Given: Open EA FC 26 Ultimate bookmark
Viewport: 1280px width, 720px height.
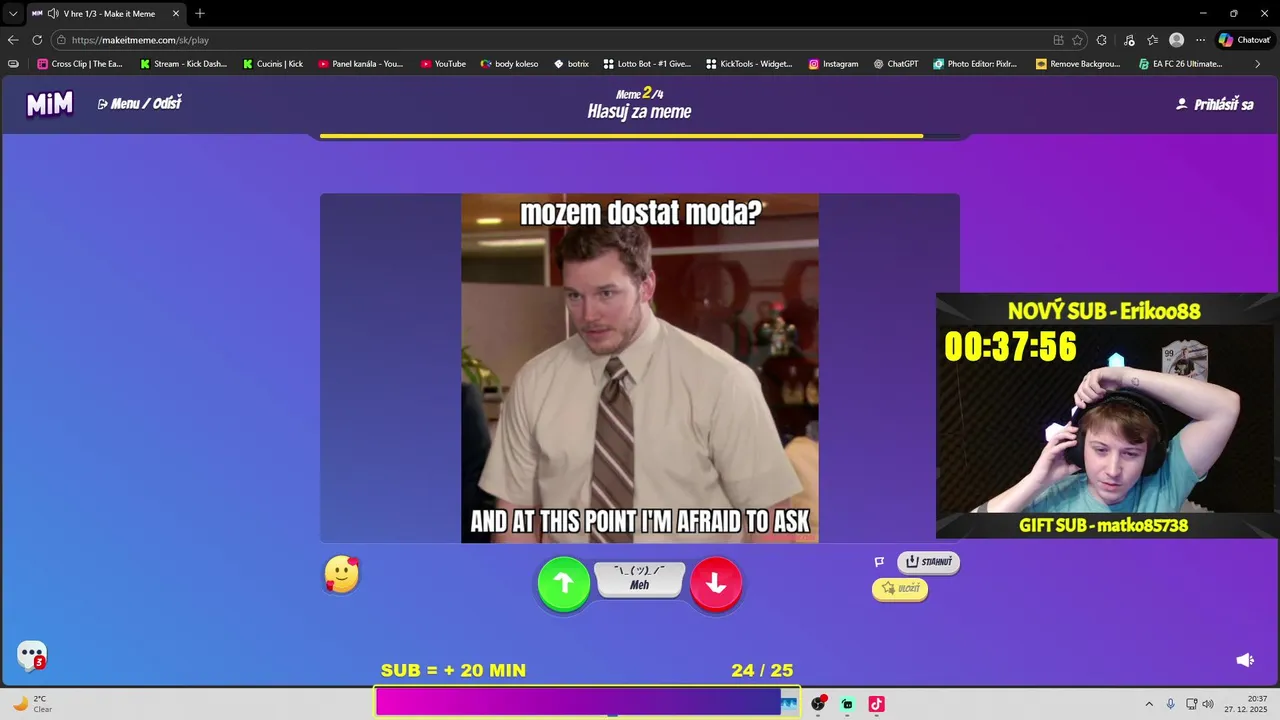Looking at the screenshot, I should tap(1181, 64).
